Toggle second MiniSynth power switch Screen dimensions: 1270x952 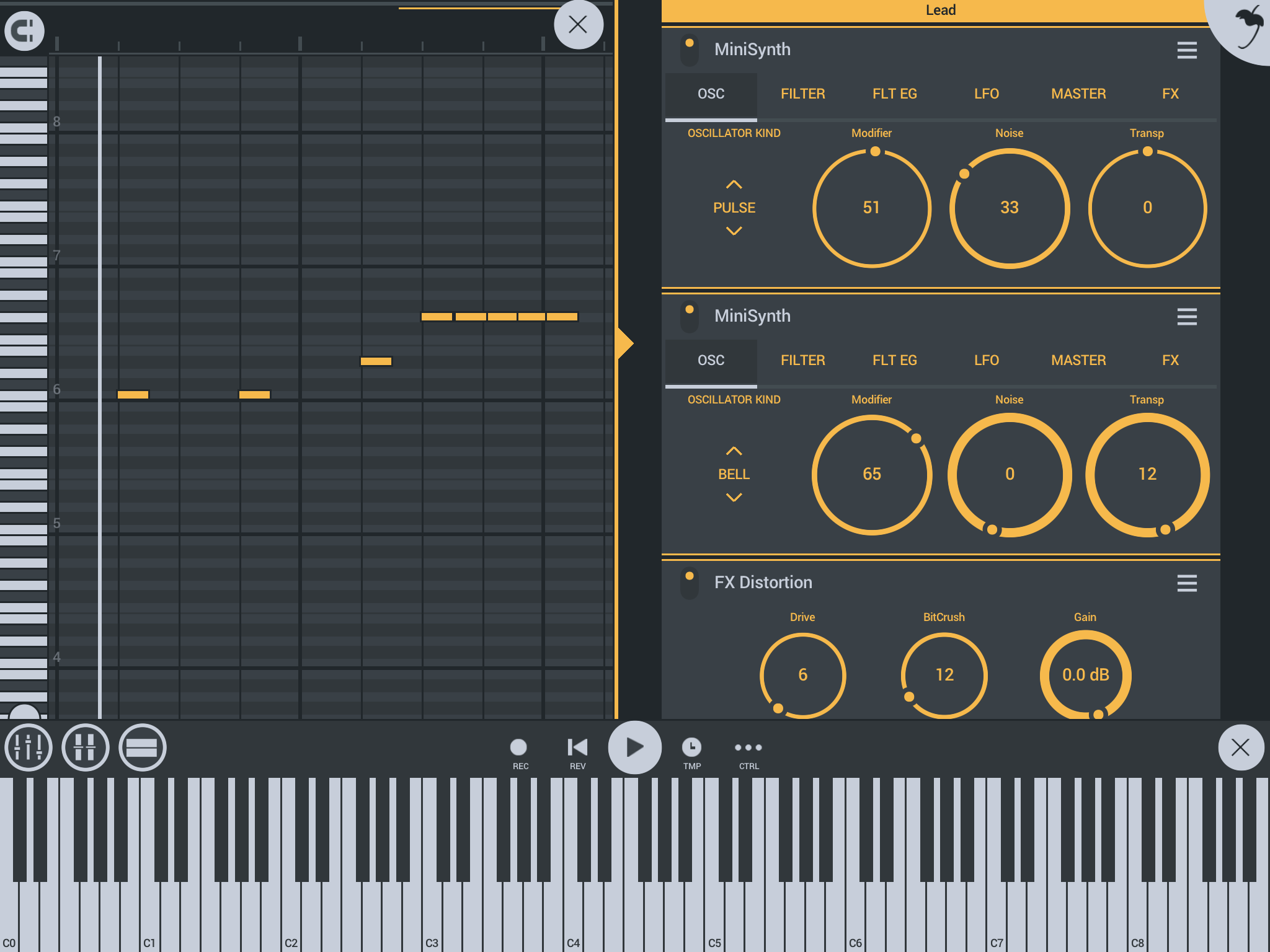coord(689,316)
